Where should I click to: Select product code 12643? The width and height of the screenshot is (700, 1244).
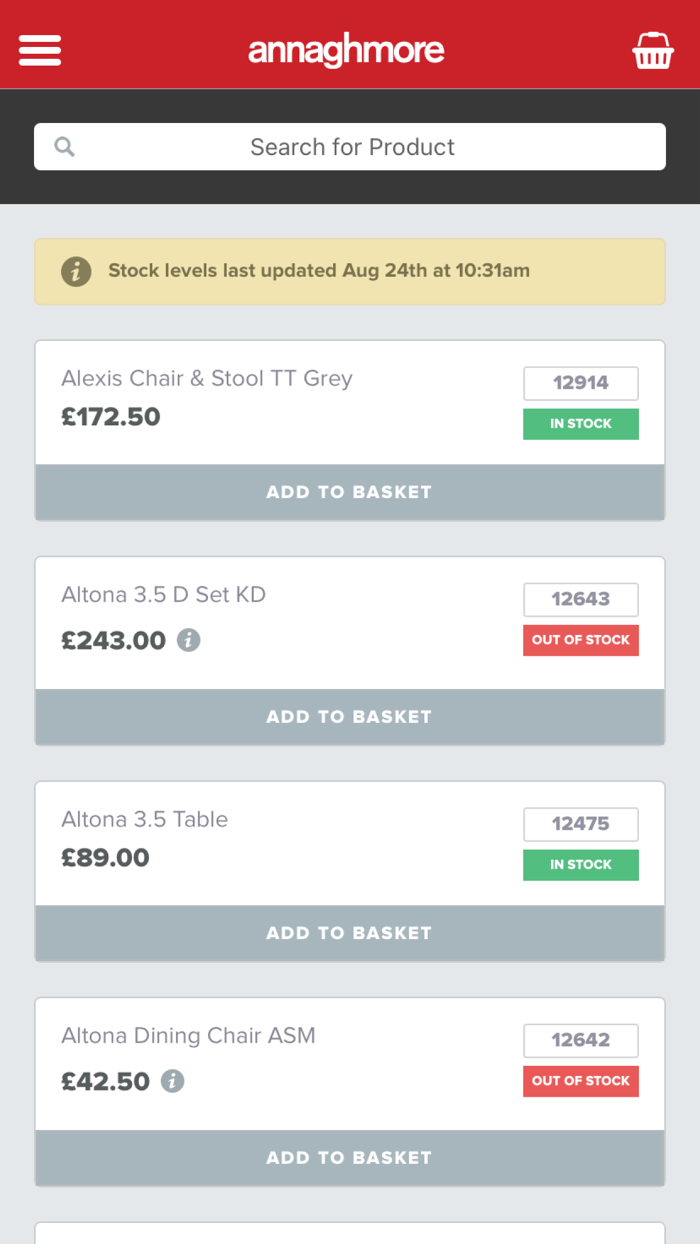tap(580, 599)
